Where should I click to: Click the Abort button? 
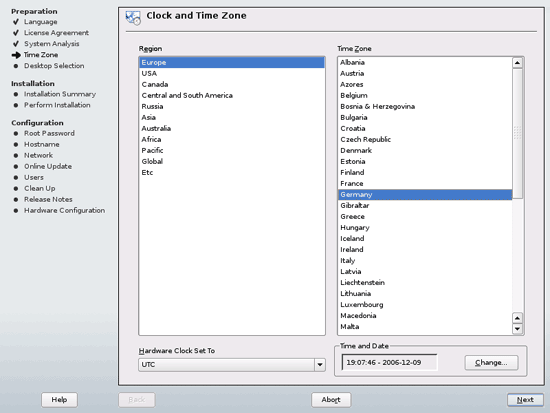click(331, 400)
